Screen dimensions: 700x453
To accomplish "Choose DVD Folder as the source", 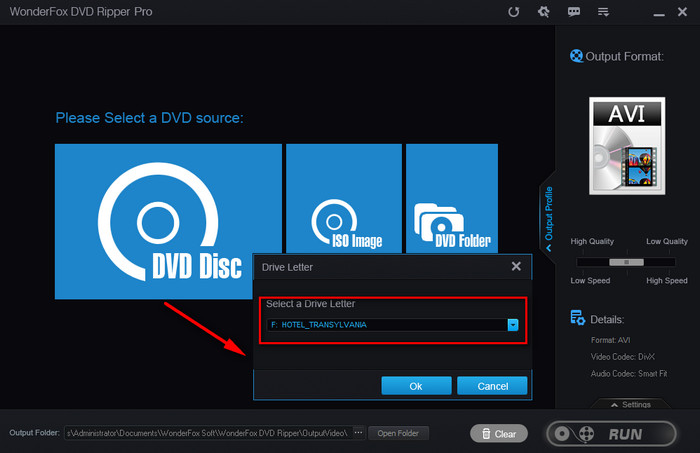I will (452, 198).
